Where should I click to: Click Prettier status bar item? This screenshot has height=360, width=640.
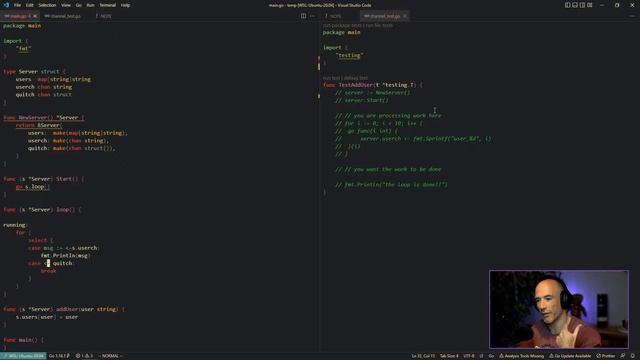606,356
